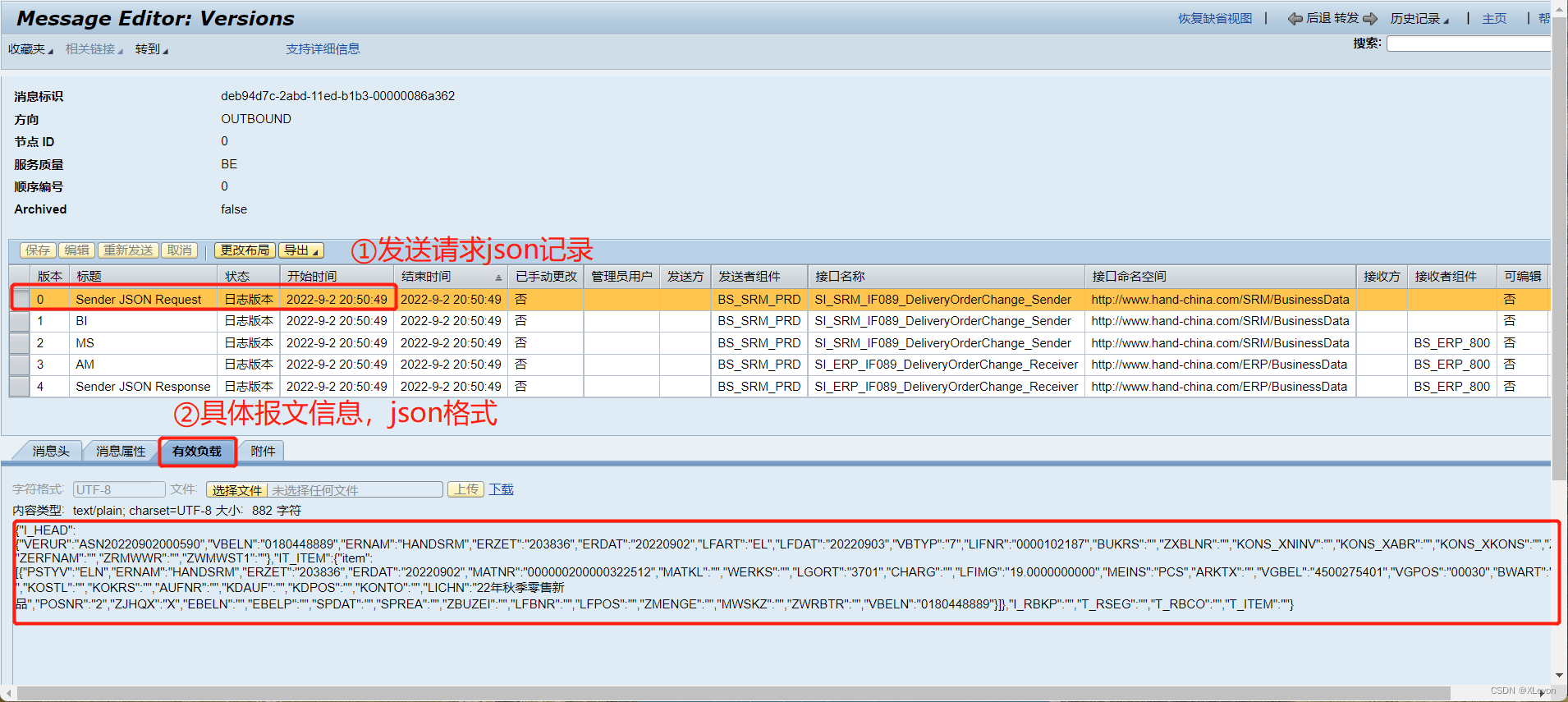Switch to the 消息属性 tab

pos(121,451)
